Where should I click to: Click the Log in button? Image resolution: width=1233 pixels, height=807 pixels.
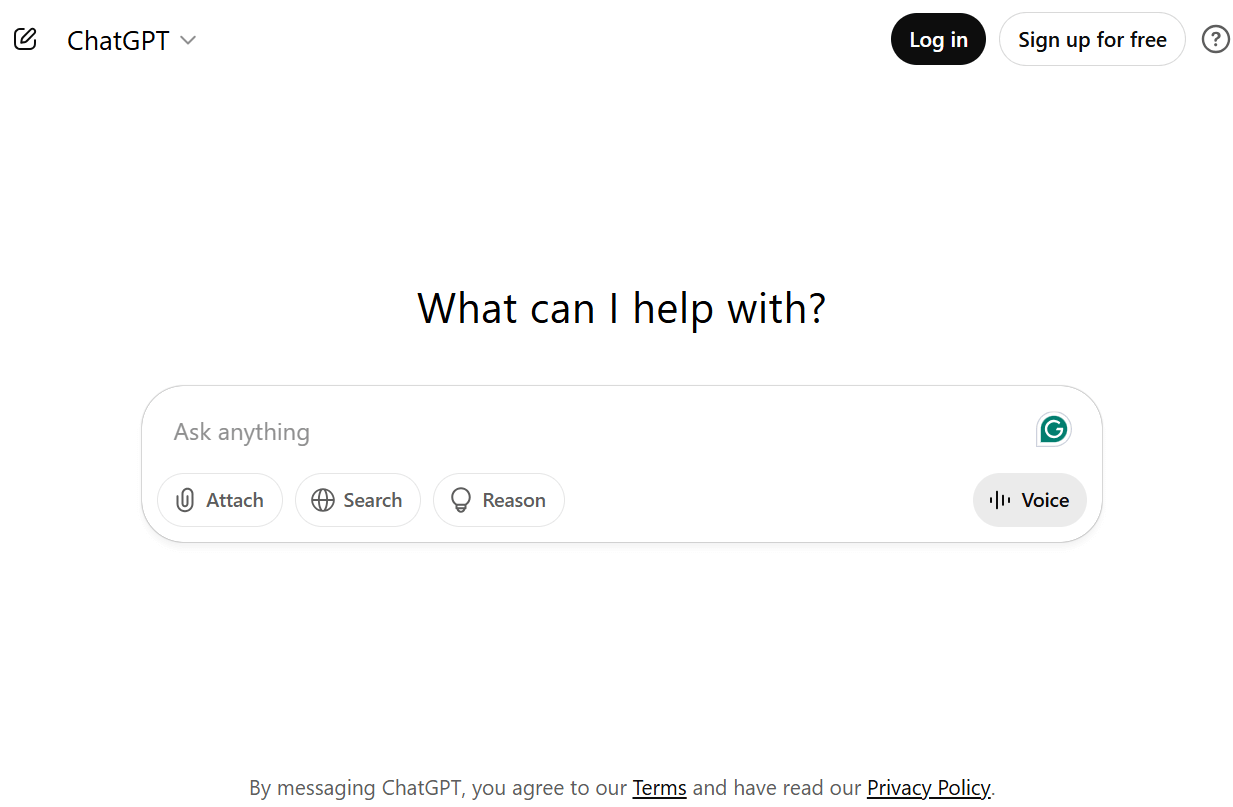click(938, 39)
